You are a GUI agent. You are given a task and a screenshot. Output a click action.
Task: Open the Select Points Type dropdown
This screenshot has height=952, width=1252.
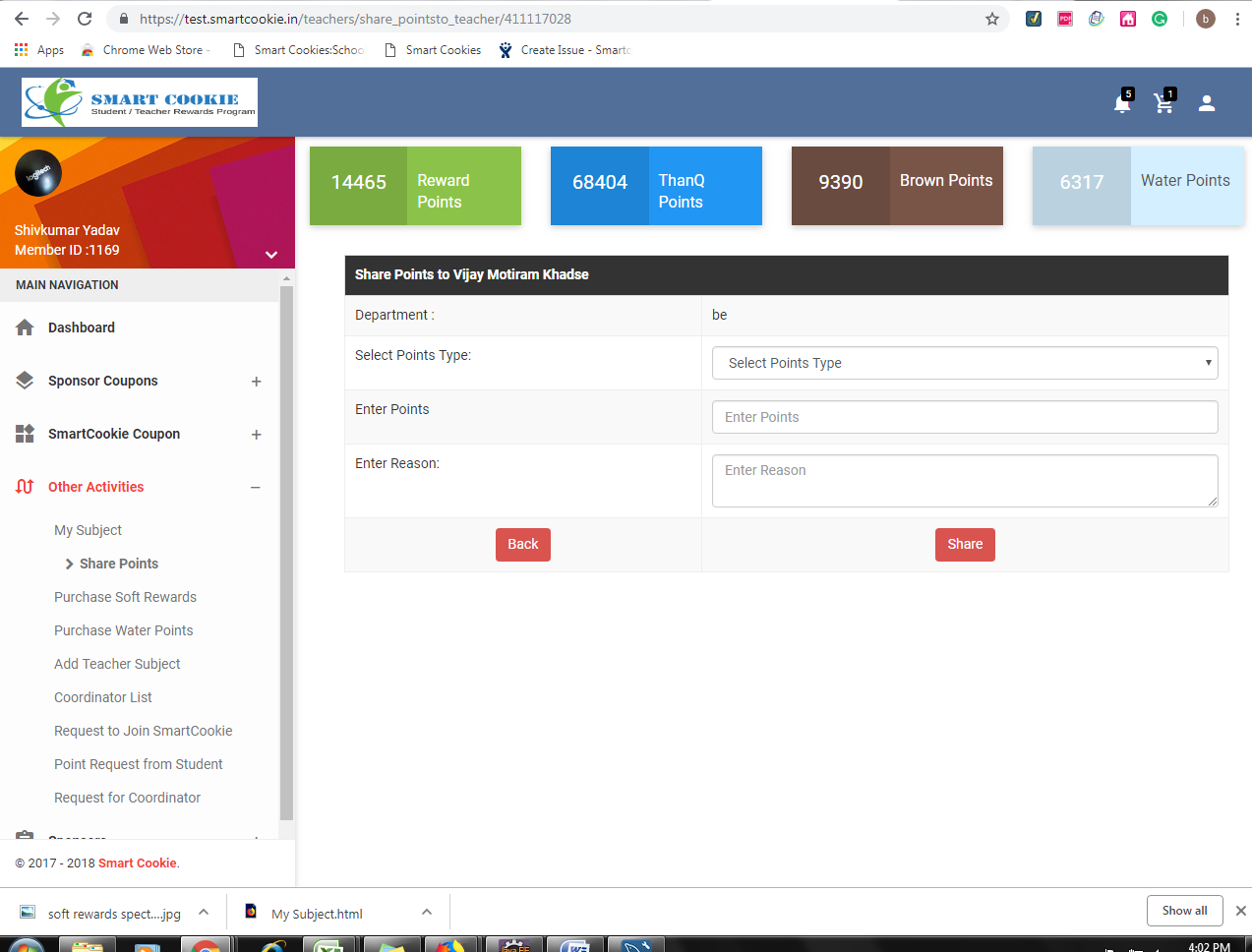[x=964, y=363]
